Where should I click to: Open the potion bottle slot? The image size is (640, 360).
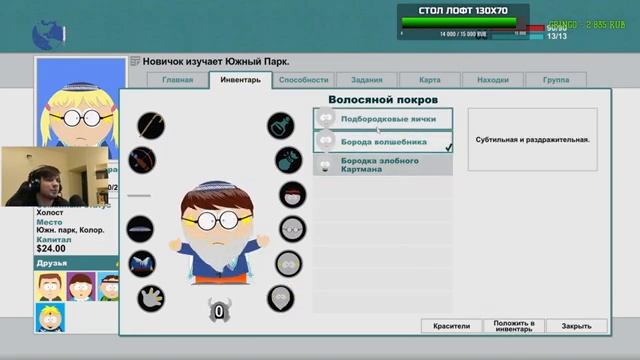(x=281, y=125)
